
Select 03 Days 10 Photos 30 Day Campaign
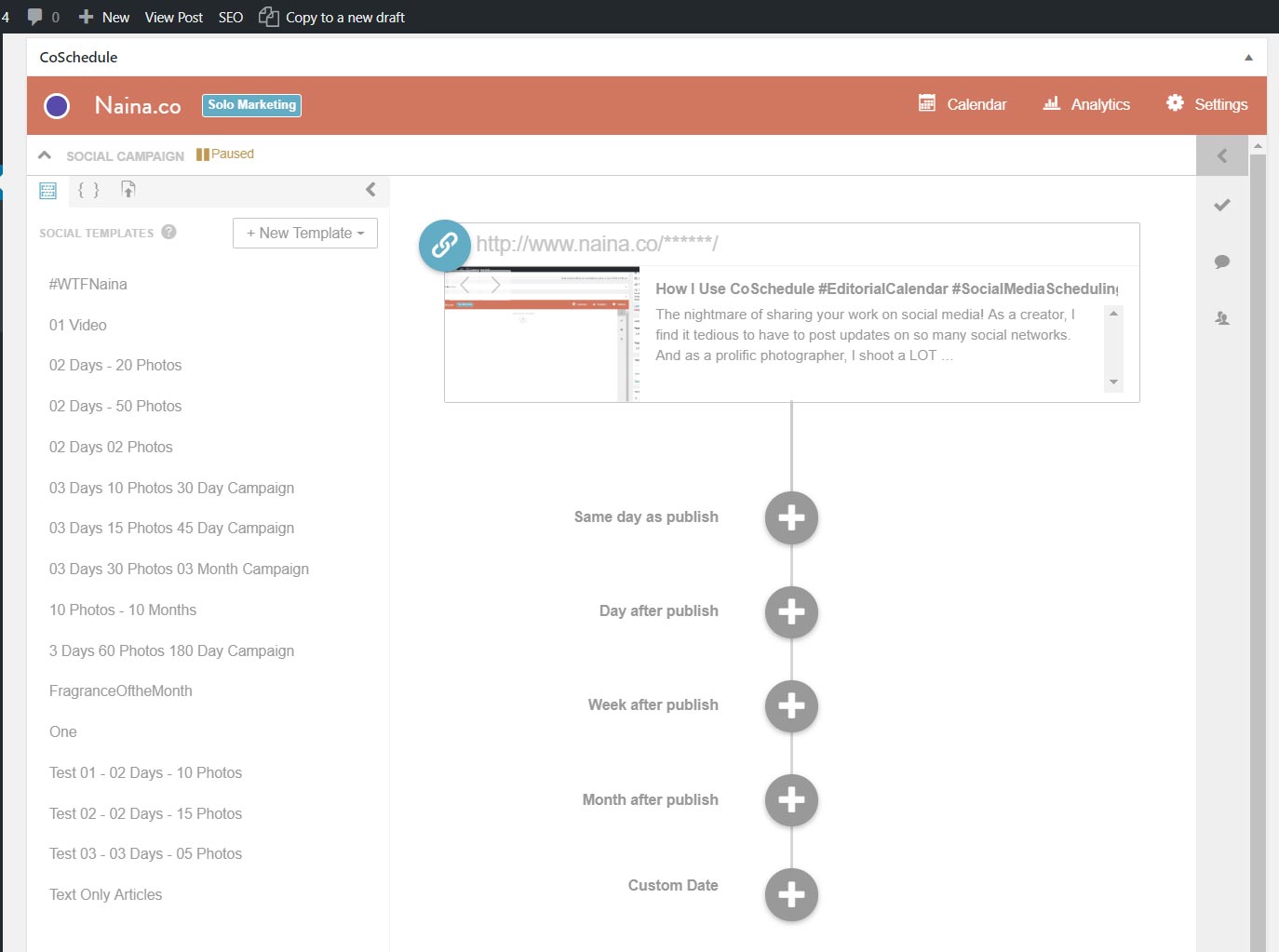(171, 488)
